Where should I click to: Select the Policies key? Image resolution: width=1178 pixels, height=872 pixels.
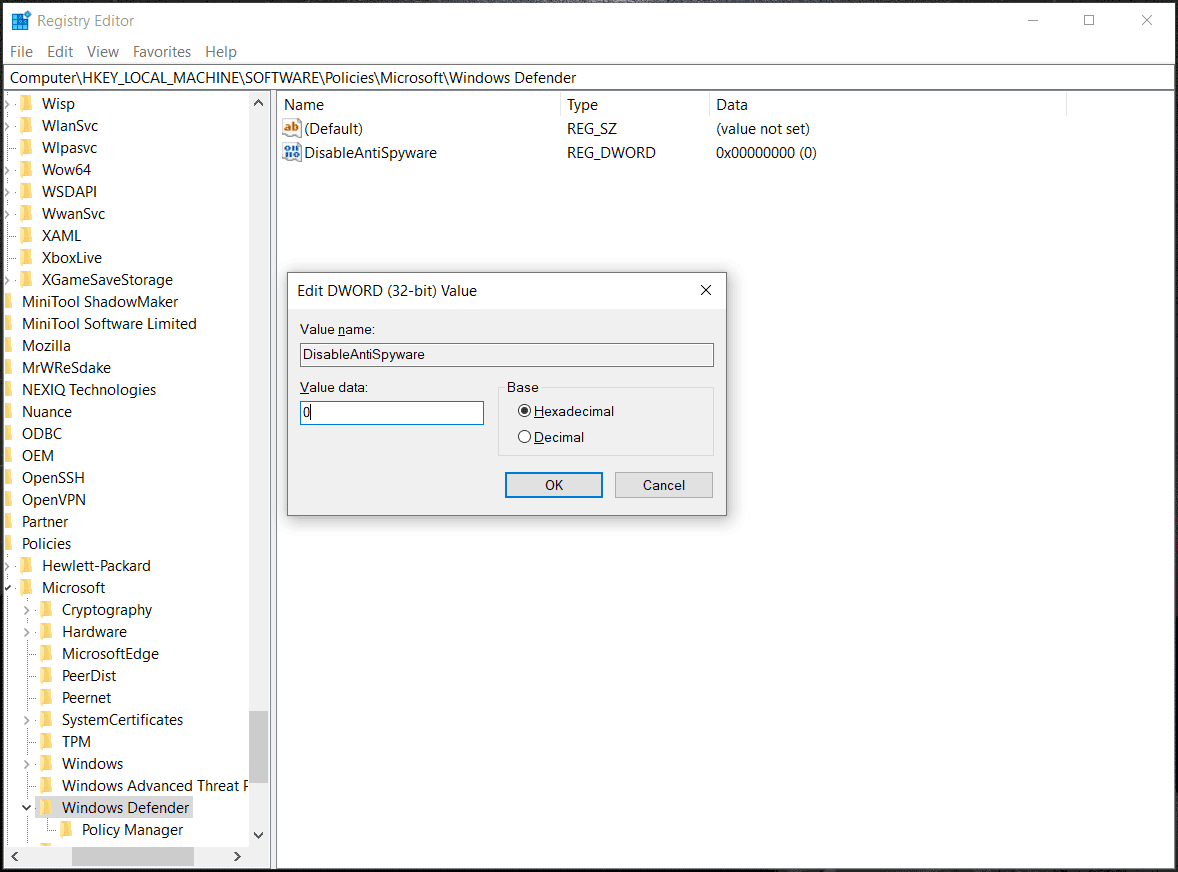(x=47, y=543)
